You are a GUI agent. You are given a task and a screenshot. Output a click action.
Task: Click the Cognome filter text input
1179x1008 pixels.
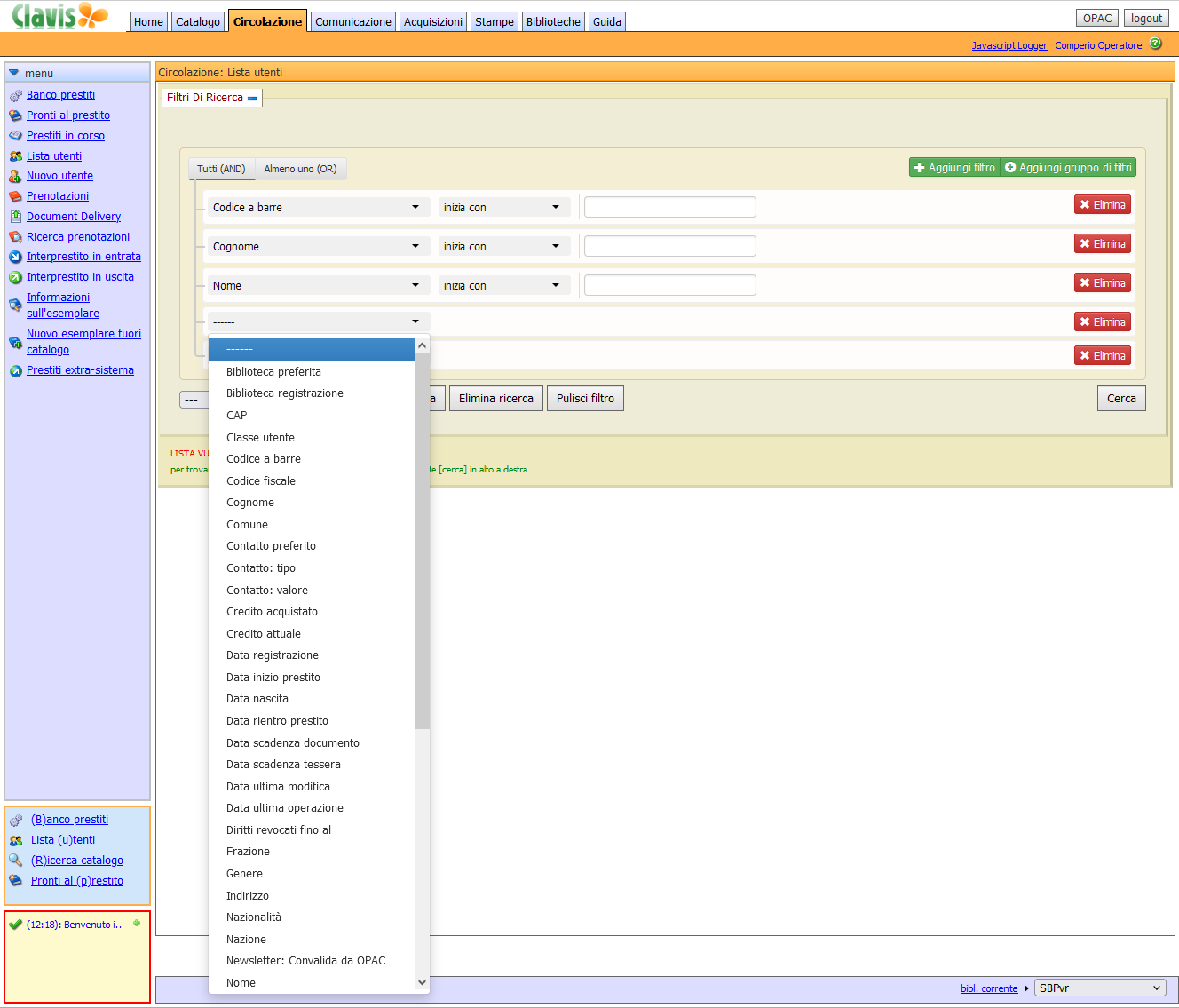[x=669, y=246]
